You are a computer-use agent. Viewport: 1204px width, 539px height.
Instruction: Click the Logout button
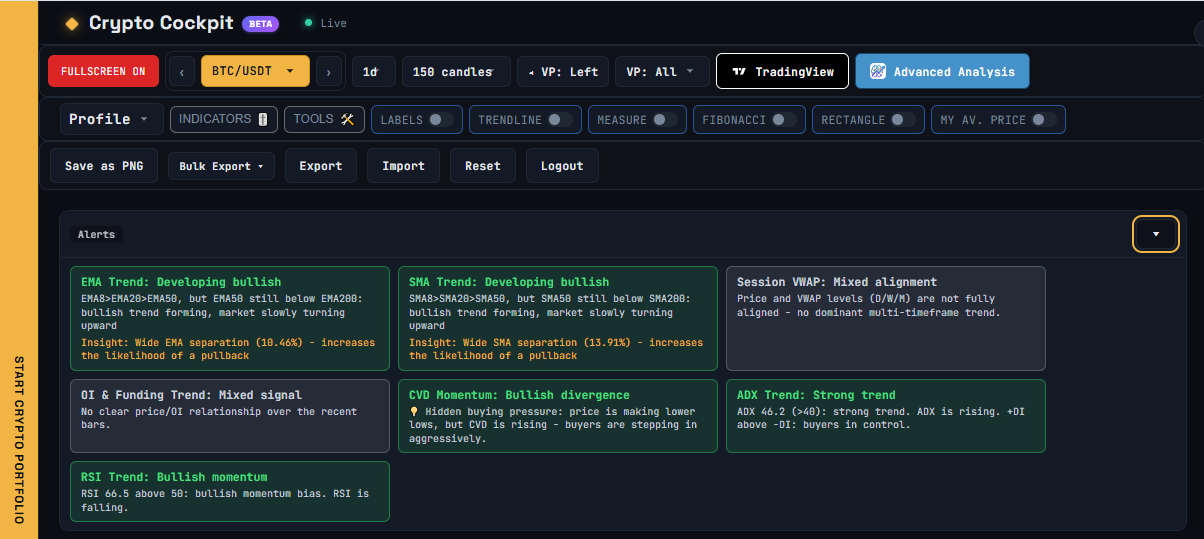[x=562, y=166]
